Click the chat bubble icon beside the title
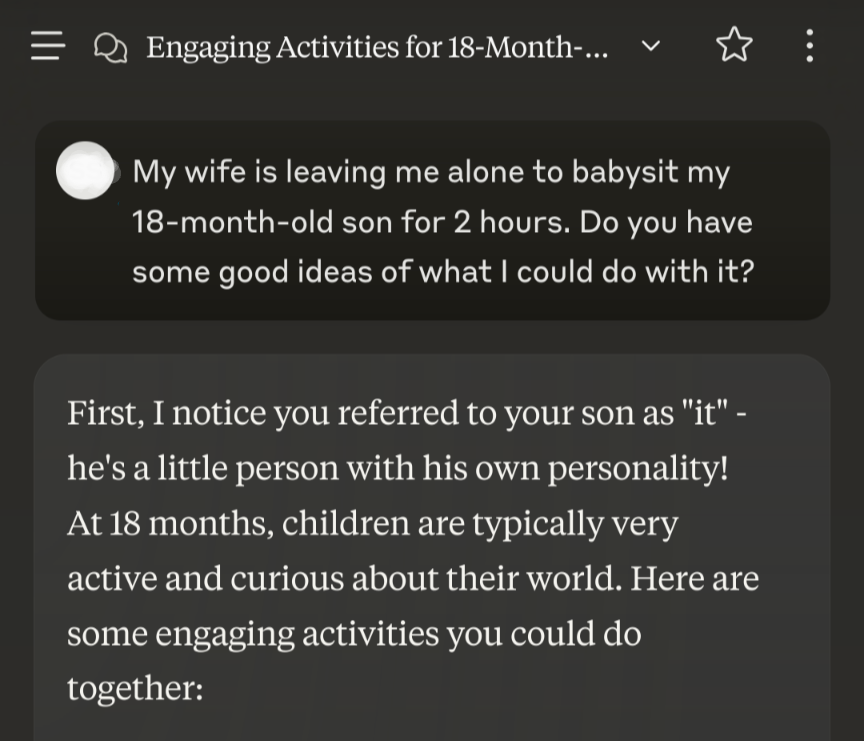The image size is (864, 741). pos(110,46)
